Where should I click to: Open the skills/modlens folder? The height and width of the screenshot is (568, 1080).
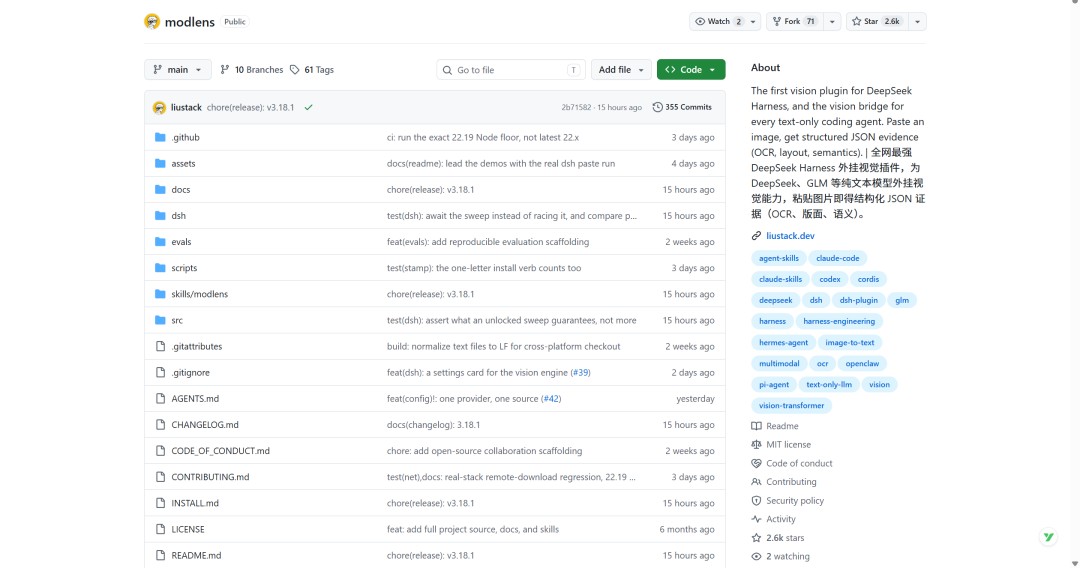click(x=200, y=294)
